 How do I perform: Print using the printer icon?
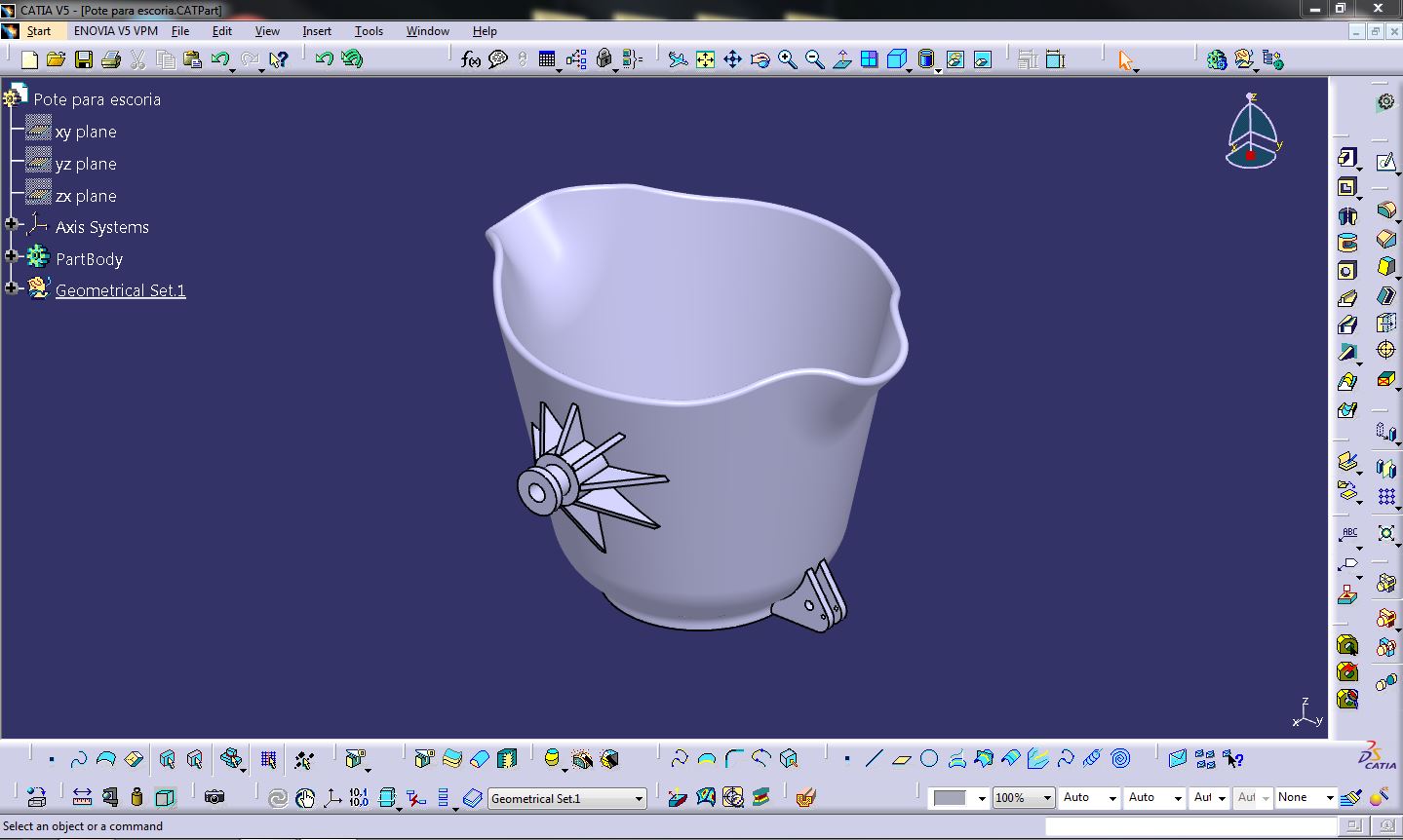[110, 59]
